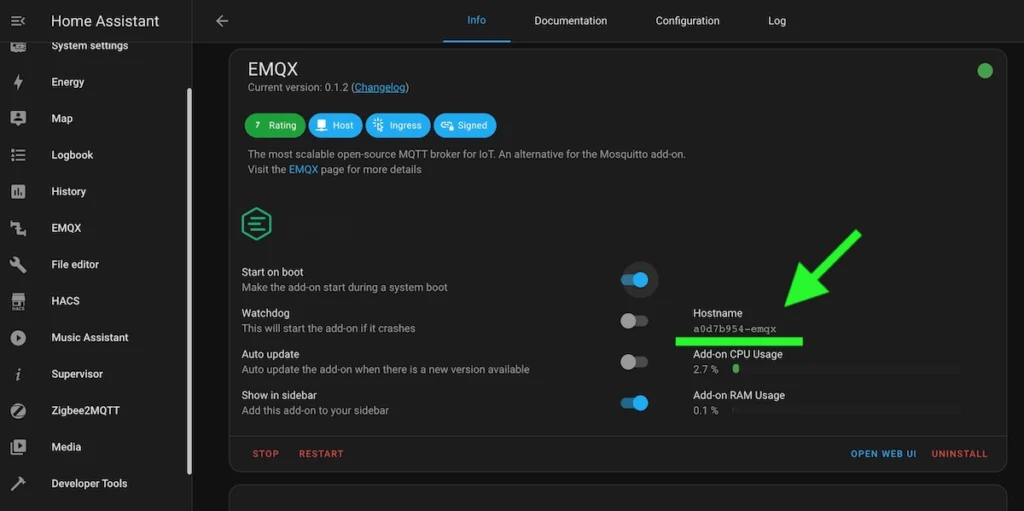Click the Music Assistant play icon
Viewport: 1024px width, 511px height.
click(18, 337)
